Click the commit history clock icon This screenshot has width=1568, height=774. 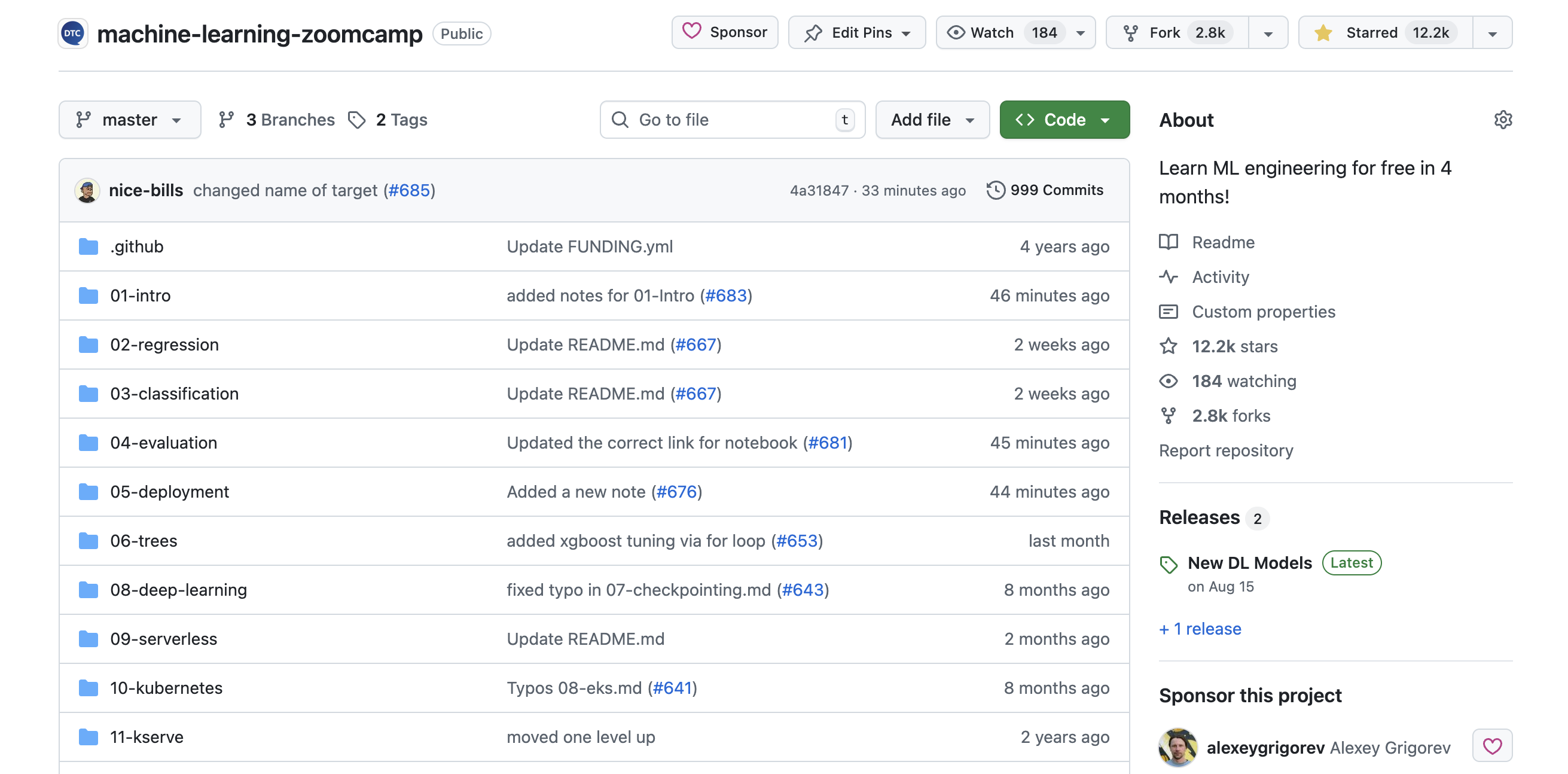tap(995, 190)
